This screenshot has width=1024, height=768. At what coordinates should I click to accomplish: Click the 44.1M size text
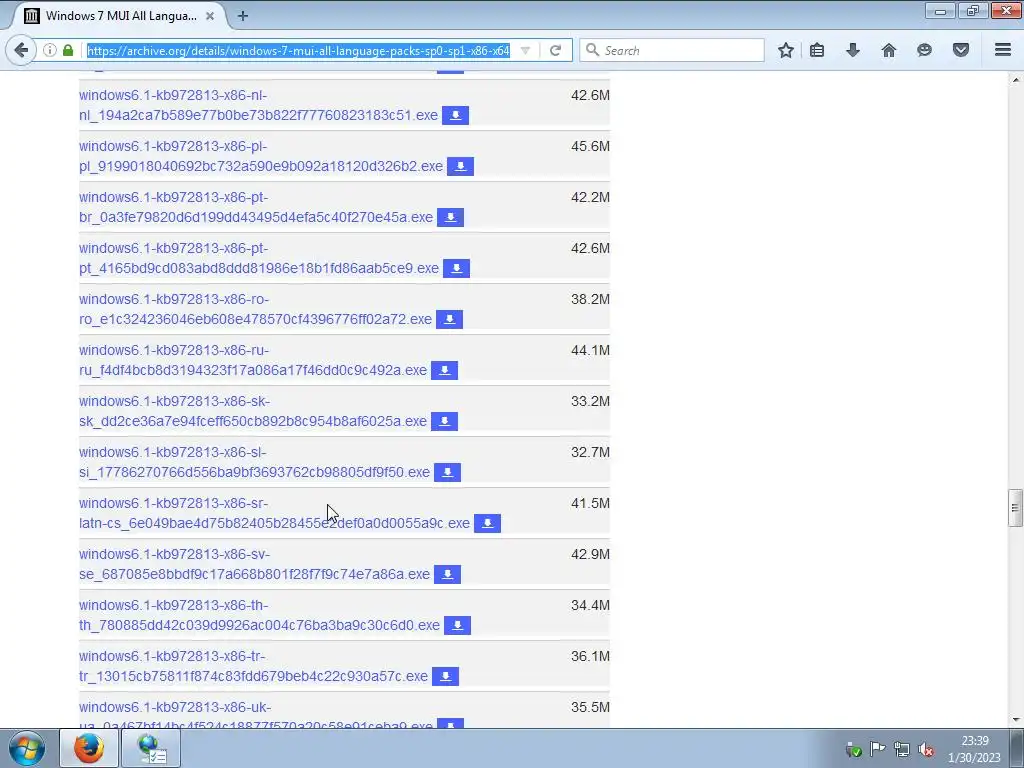pyautogui.click(x=590, y=351)
